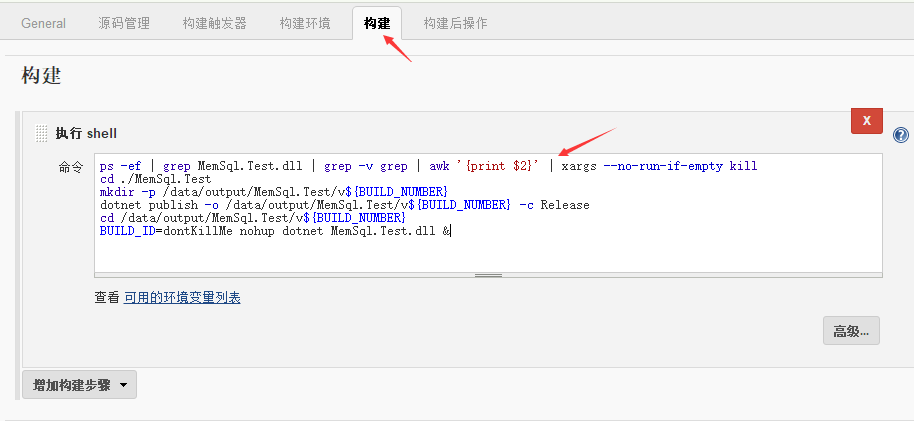Screen dimensions: 914x421
Task: Delete the 执行 shell build step
Action: [867, 121]
